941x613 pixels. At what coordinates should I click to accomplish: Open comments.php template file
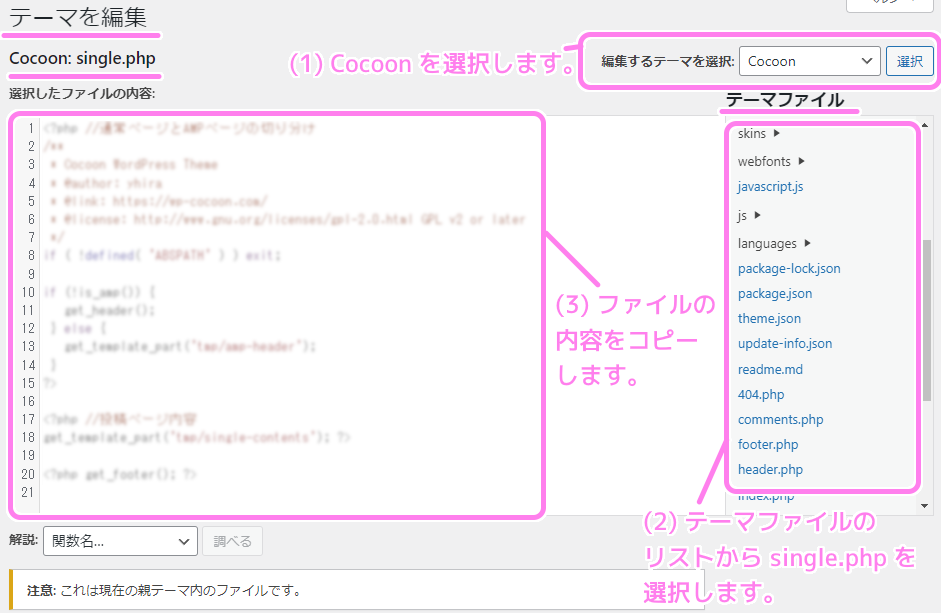[780, 420]
